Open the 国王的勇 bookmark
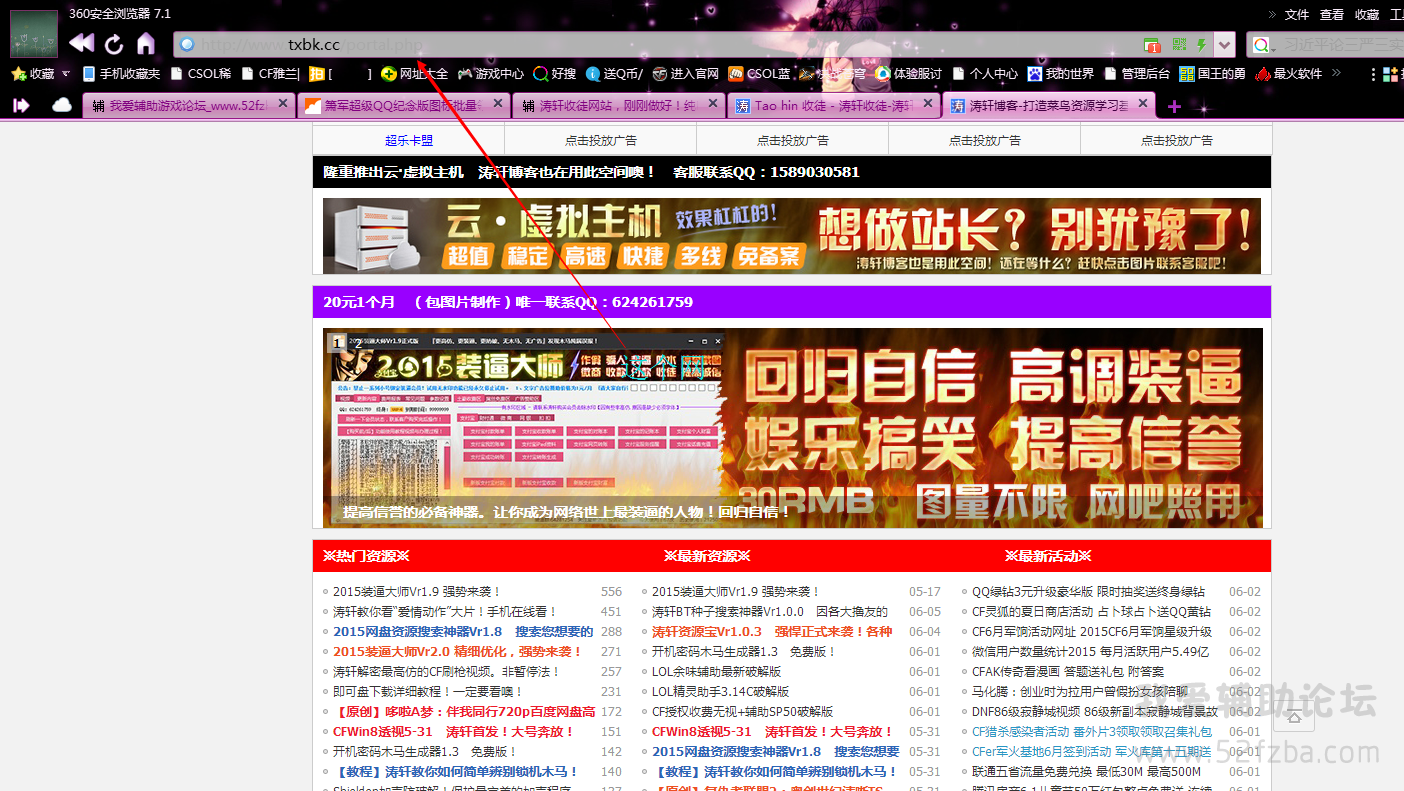The height and width of the screenshot is (791, 1404). (1213, 74)
